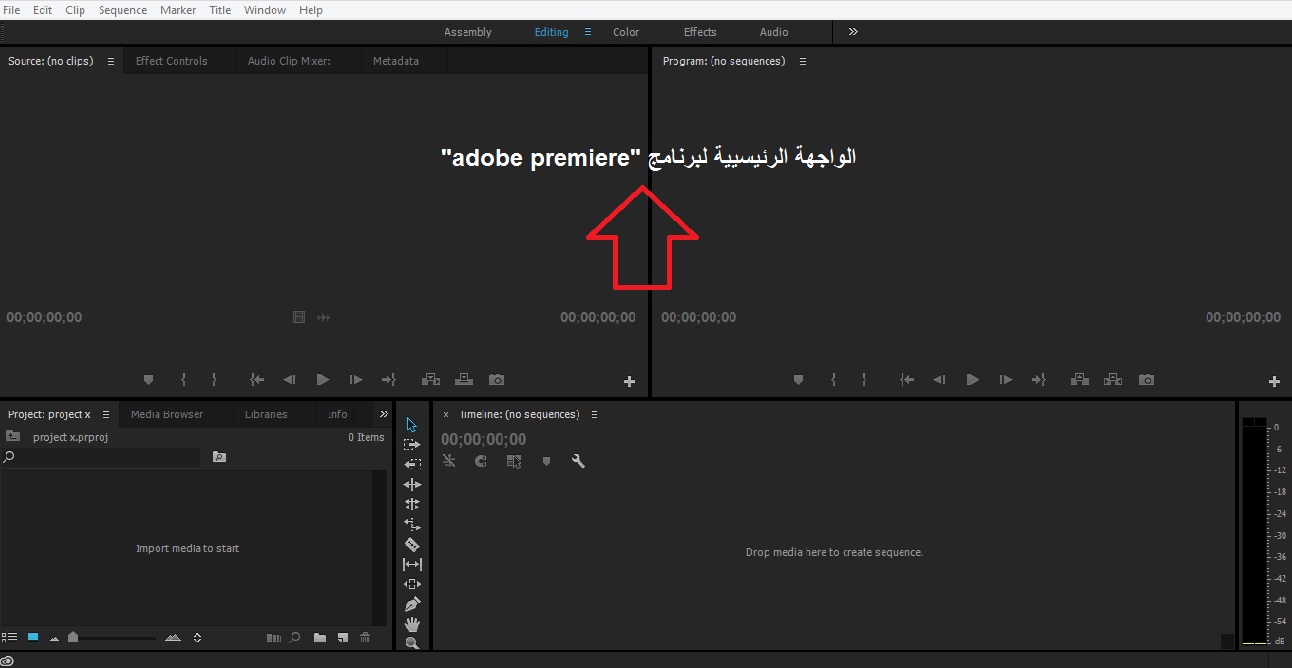The image size is (1292, 668).
Task: Mark Out point in Source monitor
Action: pos(214,380)
